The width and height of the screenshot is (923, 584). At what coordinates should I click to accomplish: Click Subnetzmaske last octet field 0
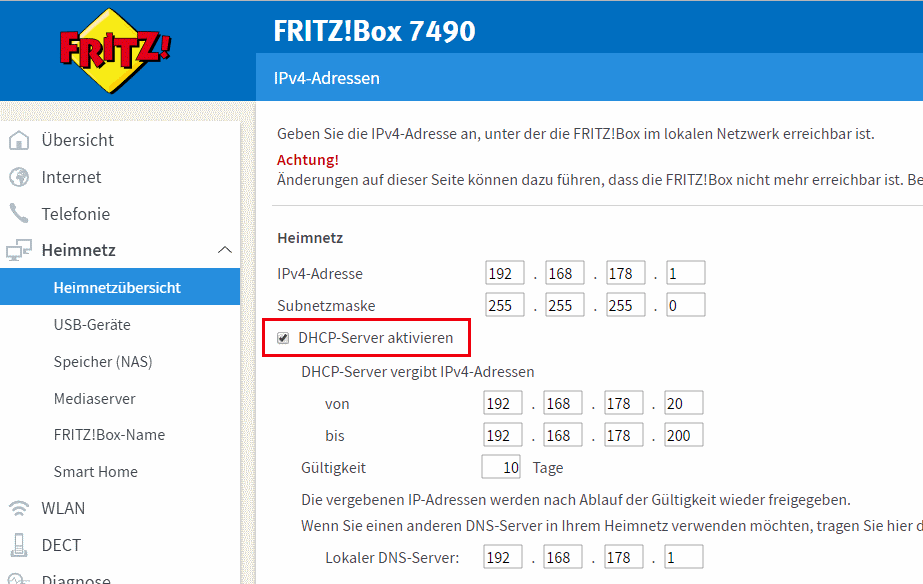[686, 305]
